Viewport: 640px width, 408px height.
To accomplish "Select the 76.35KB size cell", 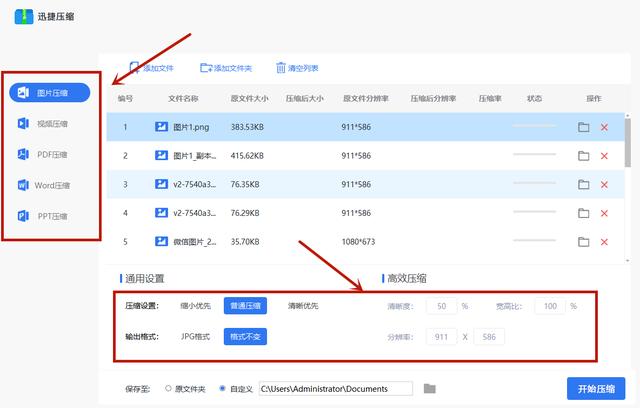I will 245,184.
